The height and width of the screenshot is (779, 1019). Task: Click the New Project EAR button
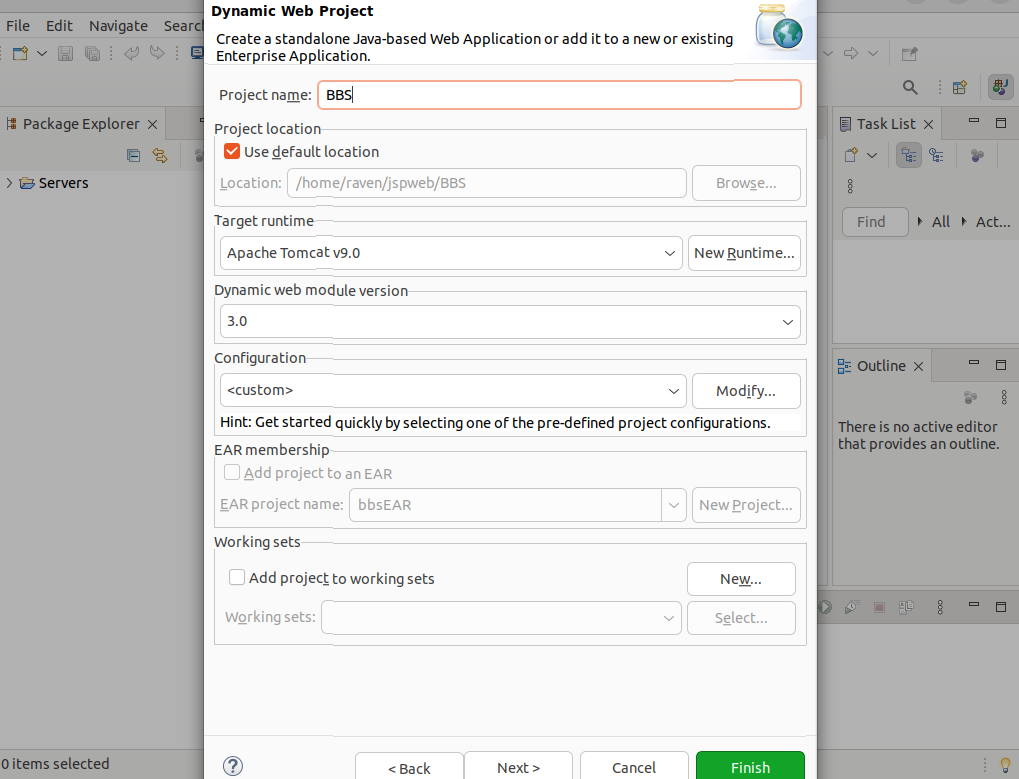click(746, 505)
